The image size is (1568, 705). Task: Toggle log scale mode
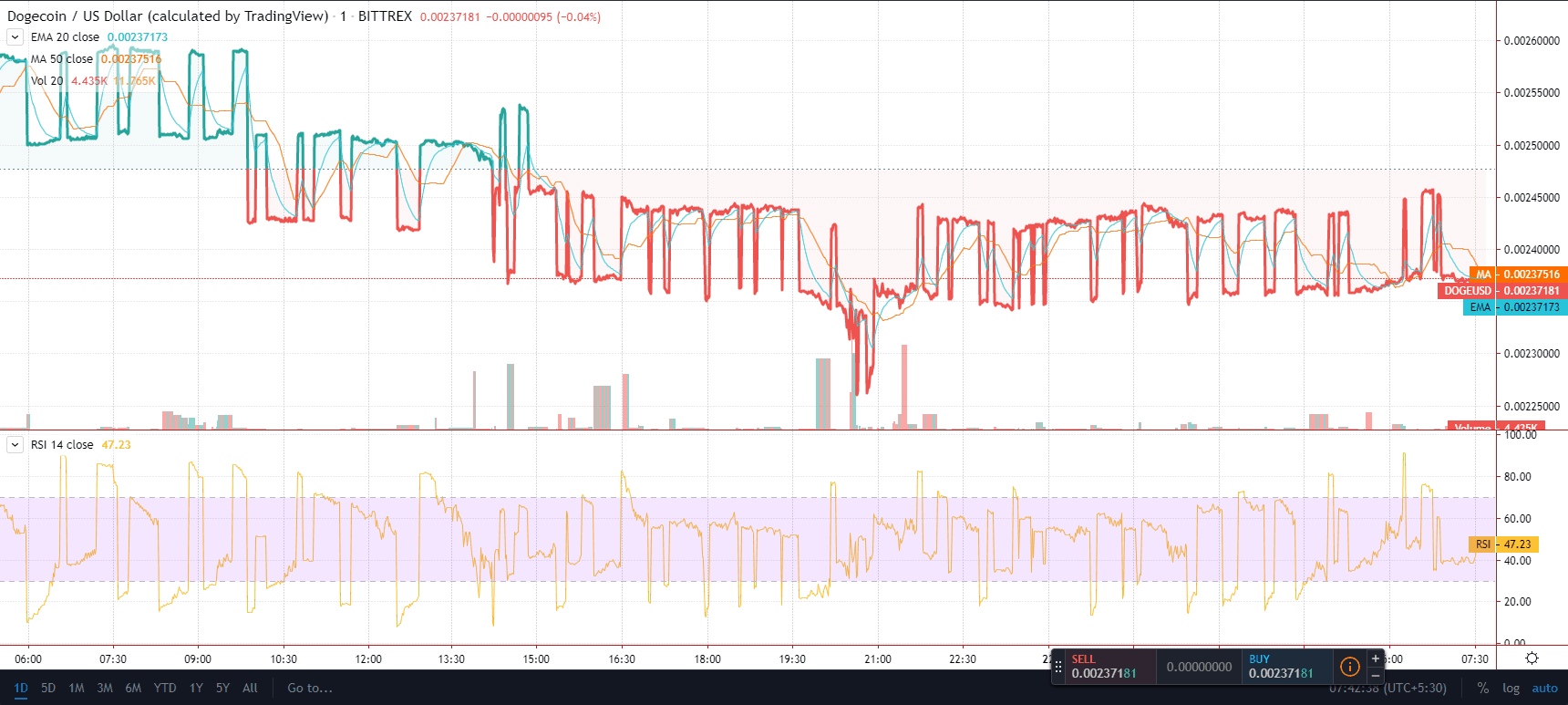click(x=1511, y=689)
